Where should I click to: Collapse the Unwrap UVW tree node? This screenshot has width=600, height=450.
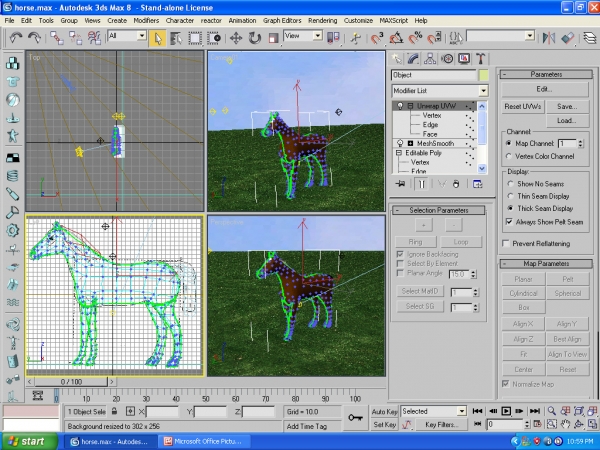[x=411, y=106]
